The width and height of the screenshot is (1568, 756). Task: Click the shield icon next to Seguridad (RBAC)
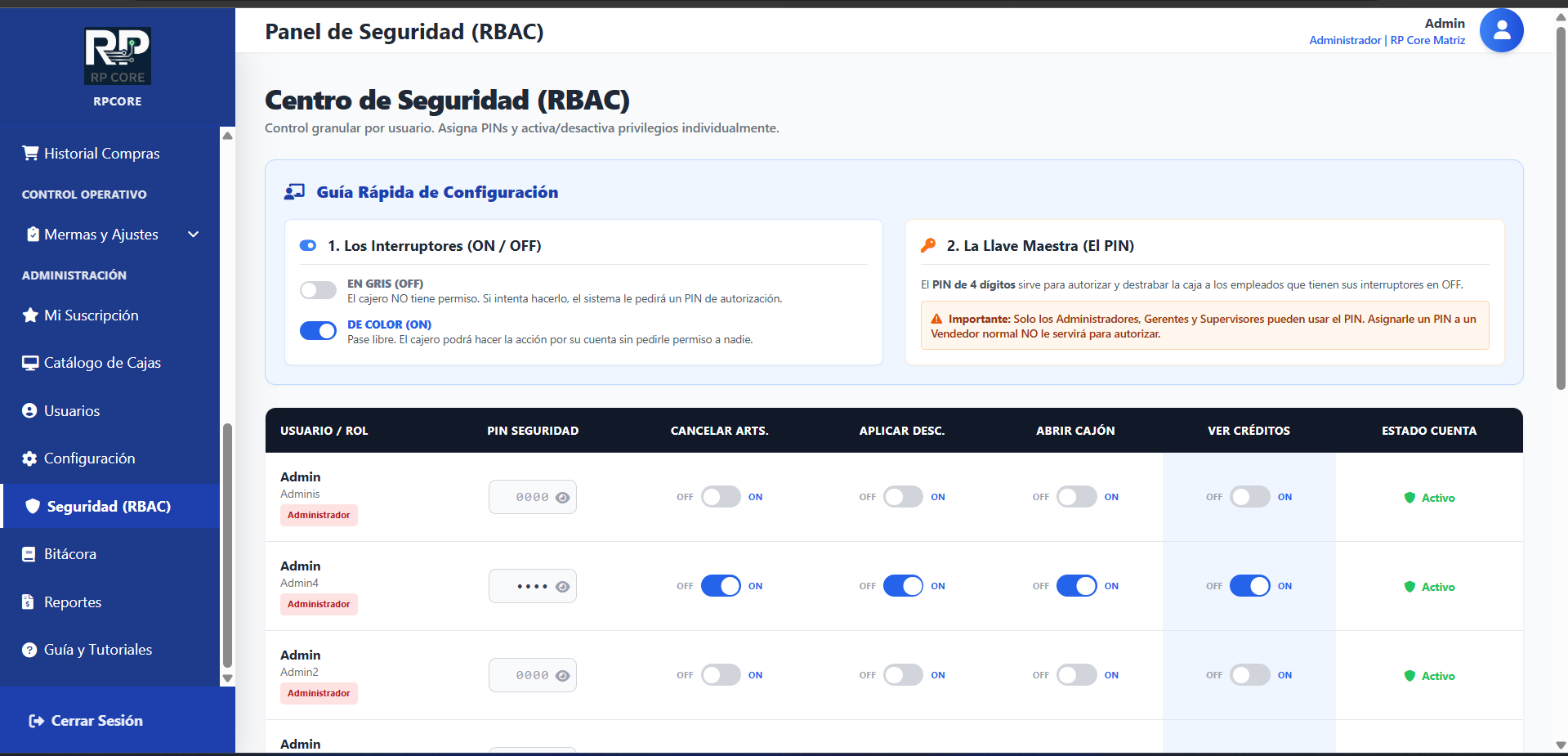coord(33,506)
